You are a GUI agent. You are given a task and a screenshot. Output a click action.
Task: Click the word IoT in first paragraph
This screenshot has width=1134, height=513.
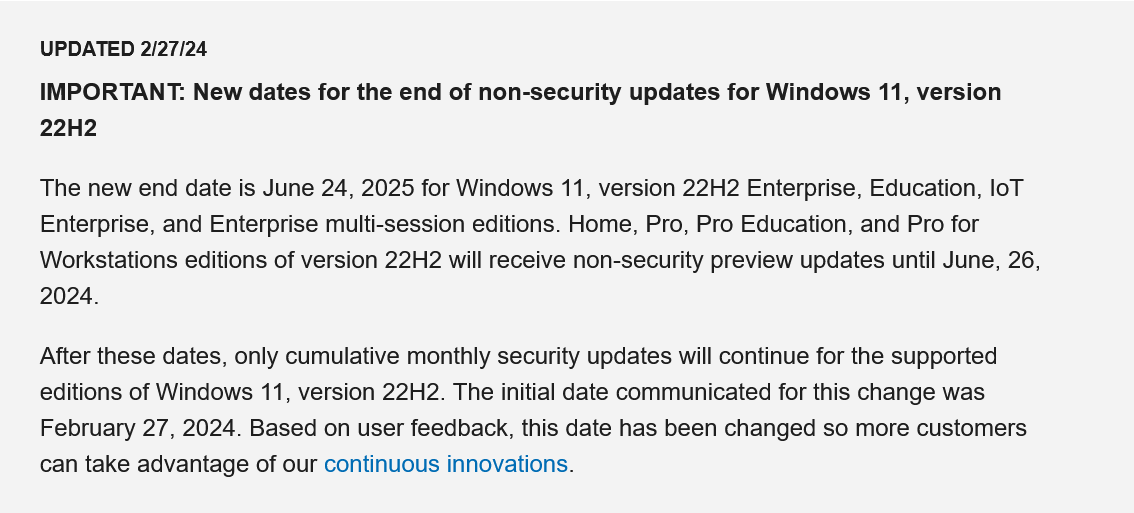[x=1006, y=188]
